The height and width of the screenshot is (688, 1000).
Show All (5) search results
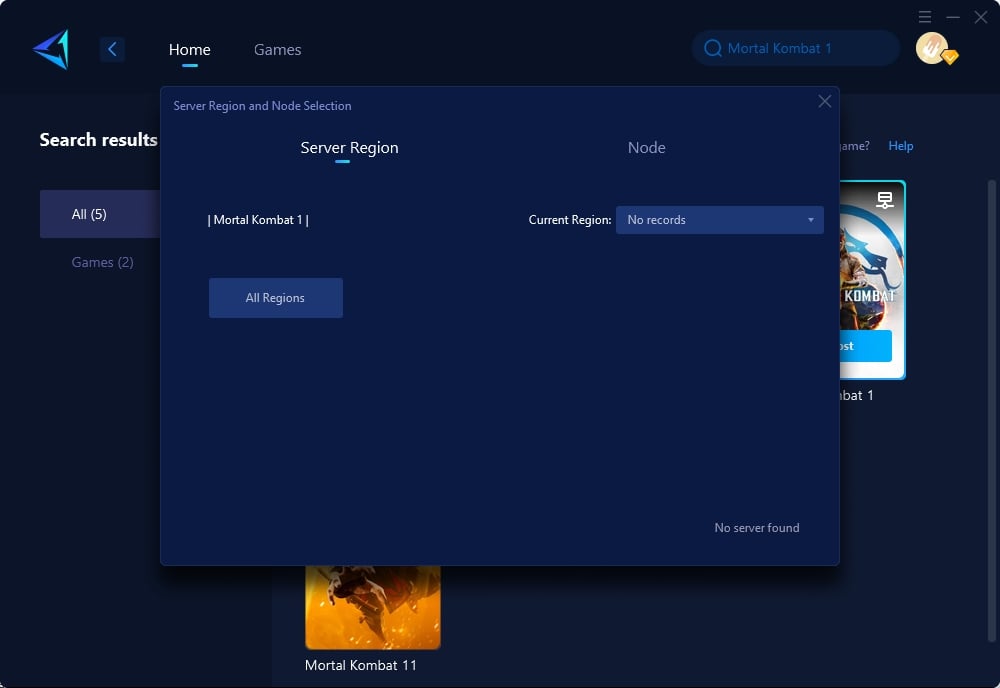[100, 214]
